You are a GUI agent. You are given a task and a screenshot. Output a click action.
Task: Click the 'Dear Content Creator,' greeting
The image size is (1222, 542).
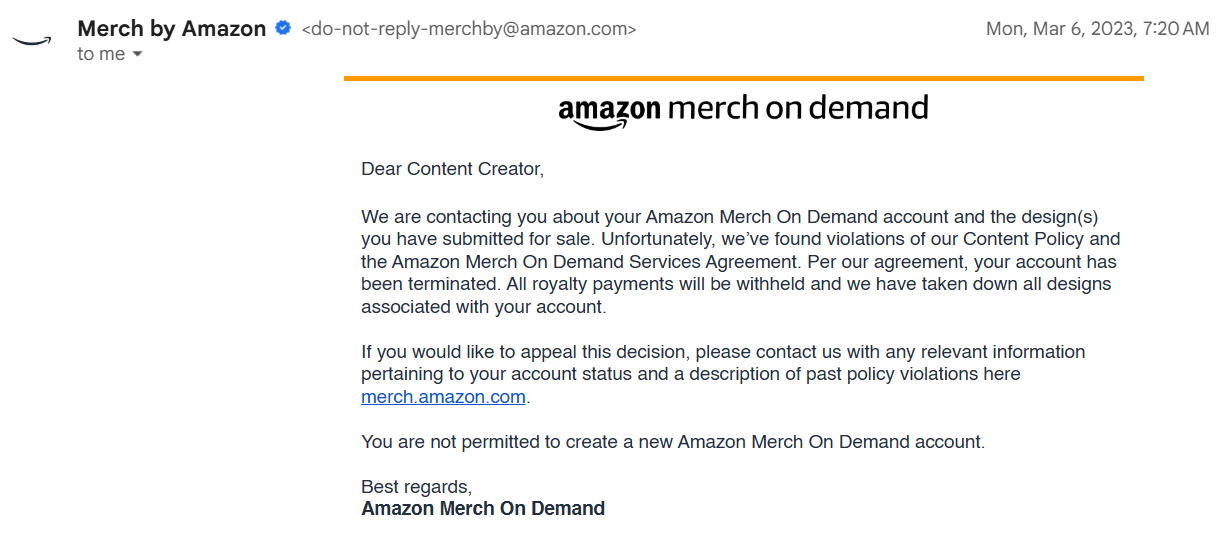pyautogui.click(x=452, y=169)
